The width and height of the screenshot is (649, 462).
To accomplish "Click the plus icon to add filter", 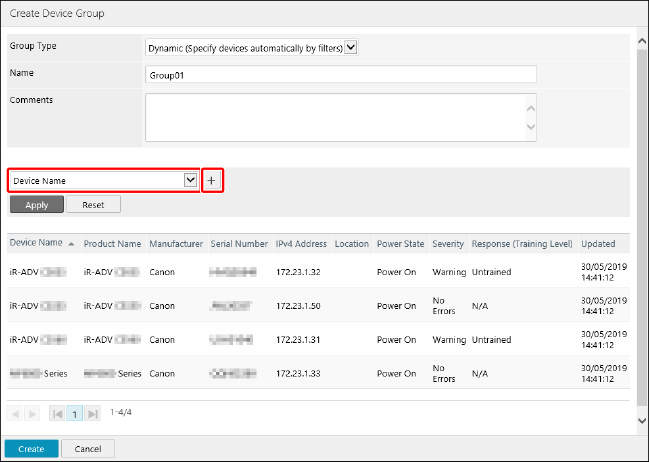I will tap(212, 180).
